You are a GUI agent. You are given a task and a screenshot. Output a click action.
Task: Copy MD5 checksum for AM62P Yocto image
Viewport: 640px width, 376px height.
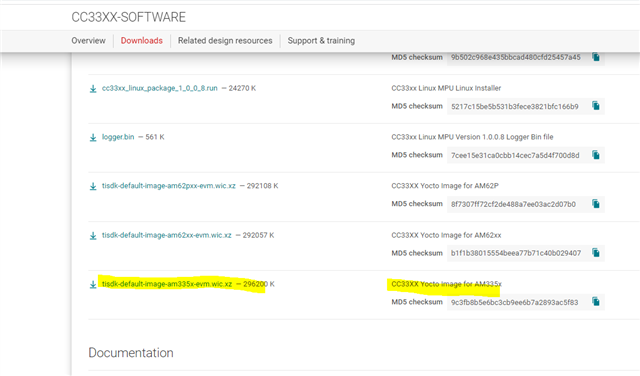click(x=596, y=204)
